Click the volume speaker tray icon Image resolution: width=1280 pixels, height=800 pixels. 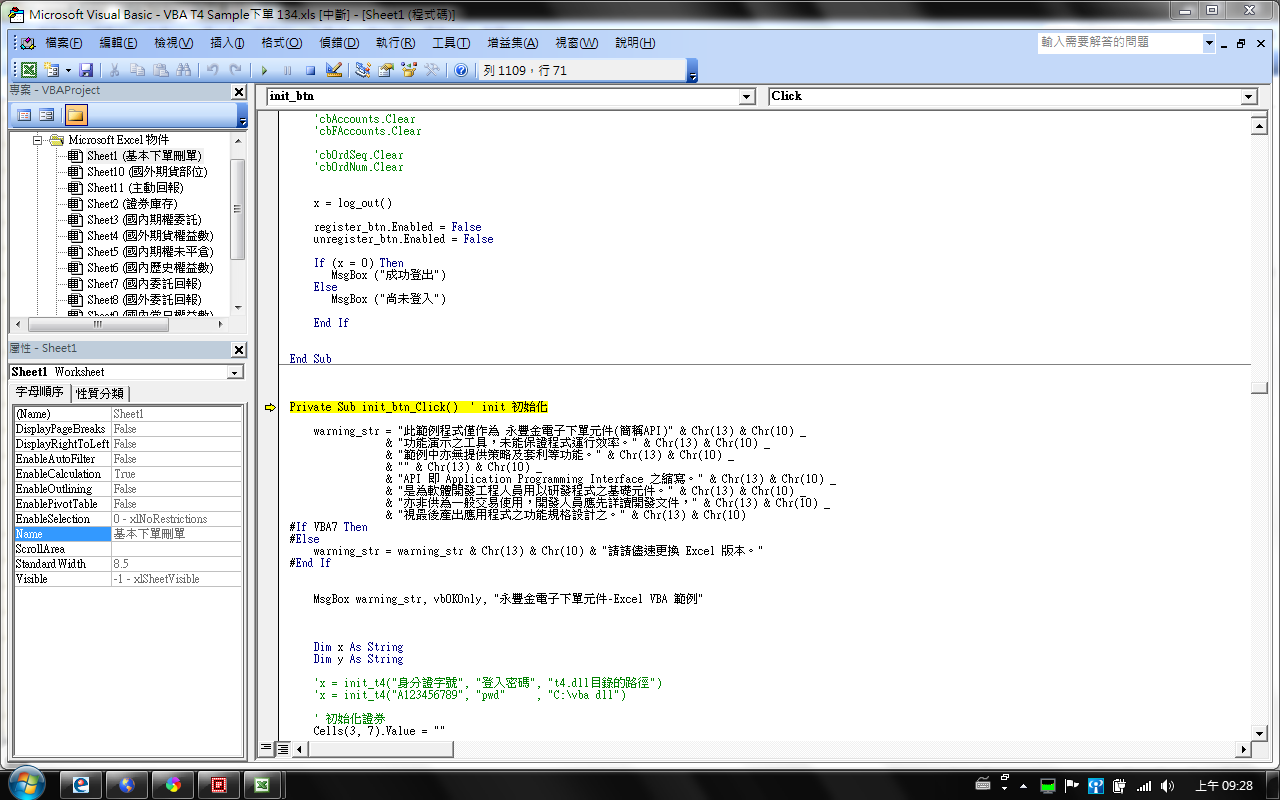click(1168, 786)
